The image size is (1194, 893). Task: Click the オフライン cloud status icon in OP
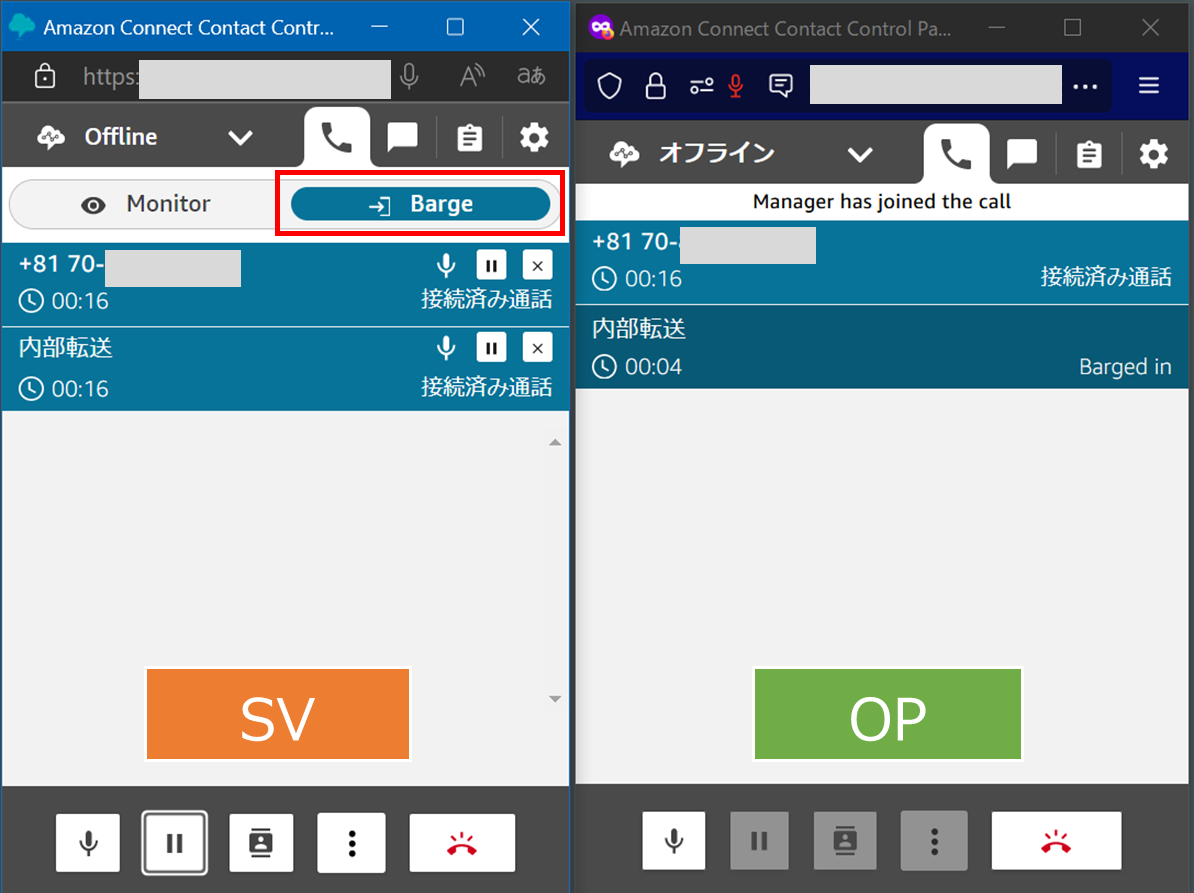tap(624, 154)
